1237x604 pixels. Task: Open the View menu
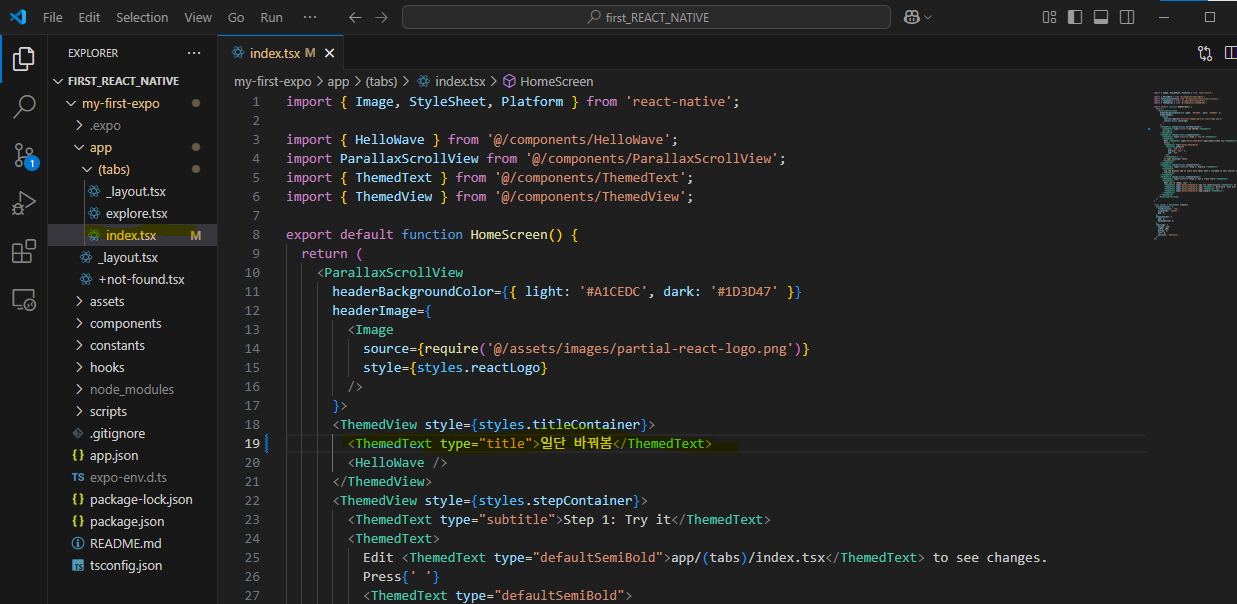click(x=198, y=17)
